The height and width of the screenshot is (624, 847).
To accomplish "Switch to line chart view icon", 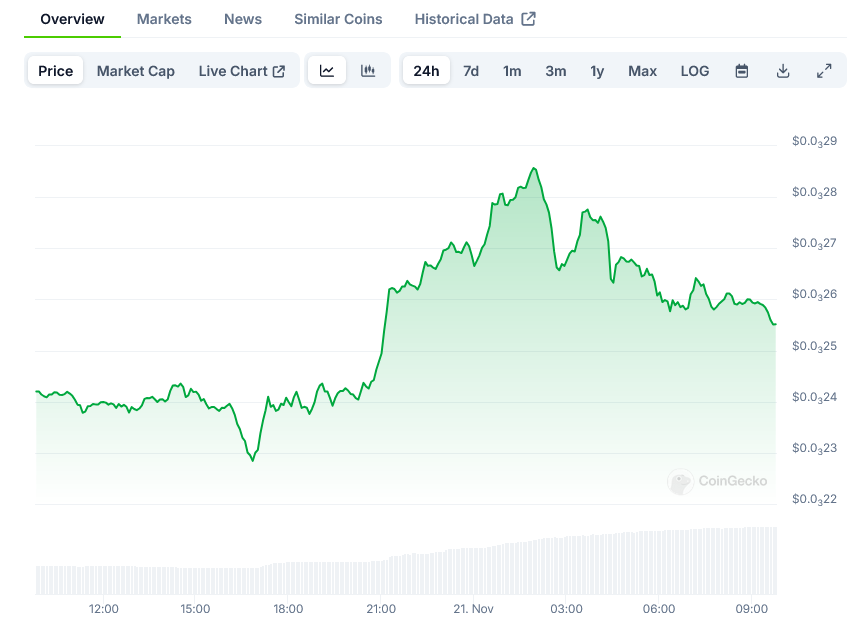I will [x=327, y=71].
